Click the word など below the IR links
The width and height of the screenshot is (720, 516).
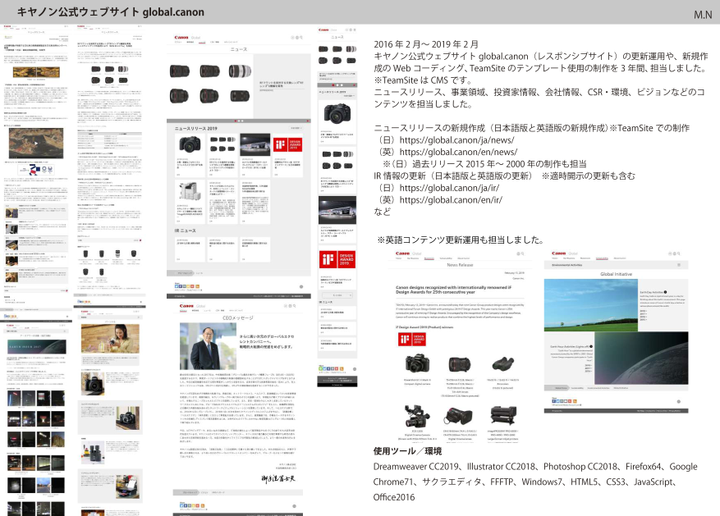pyautogui.click(x=382, y=212)
